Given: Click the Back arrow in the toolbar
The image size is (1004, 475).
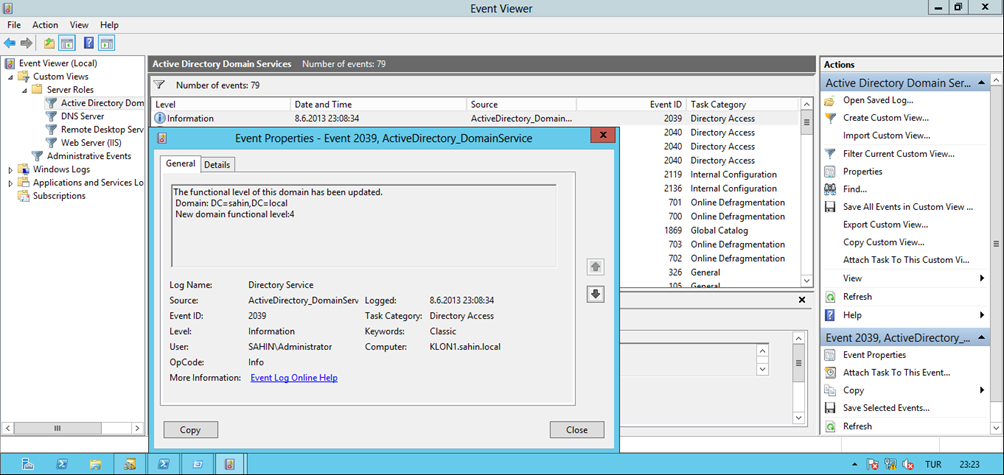Looking at the screenshot, I should (10, 44).
